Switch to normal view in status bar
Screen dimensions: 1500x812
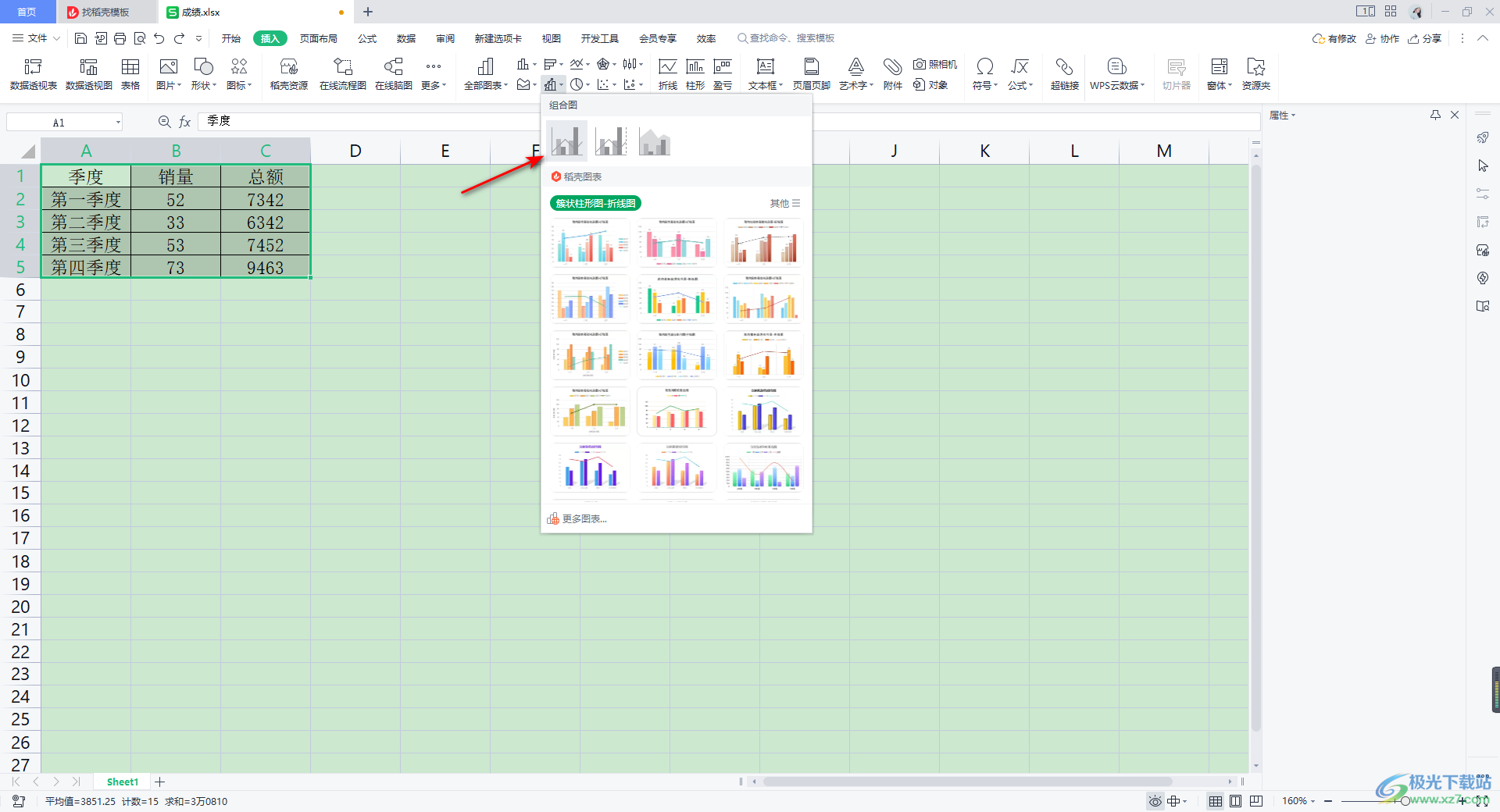pyautogui.click(x=1216, y=801)
